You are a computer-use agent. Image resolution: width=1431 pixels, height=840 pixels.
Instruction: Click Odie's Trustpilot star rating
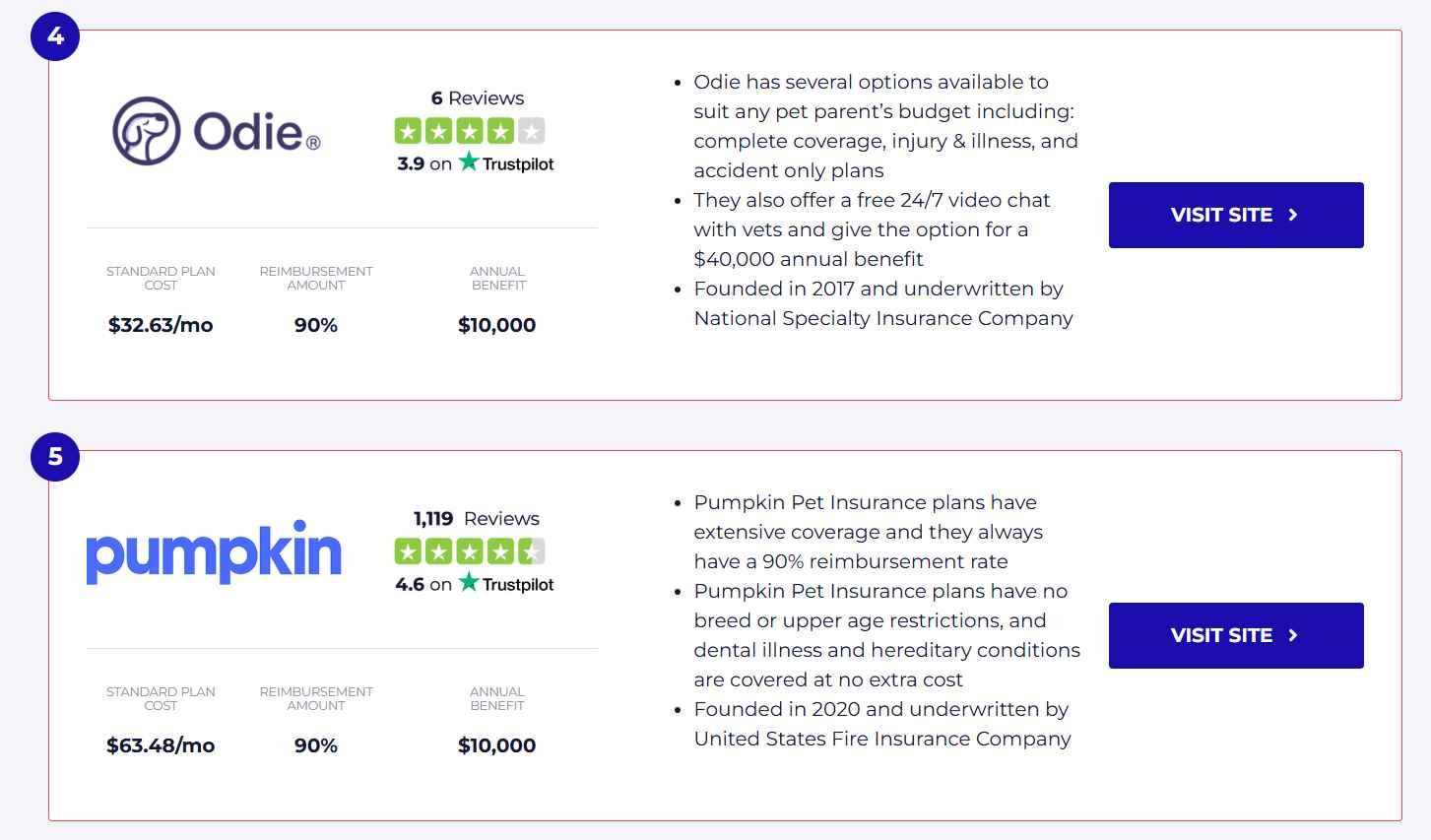tap(470, 131)
